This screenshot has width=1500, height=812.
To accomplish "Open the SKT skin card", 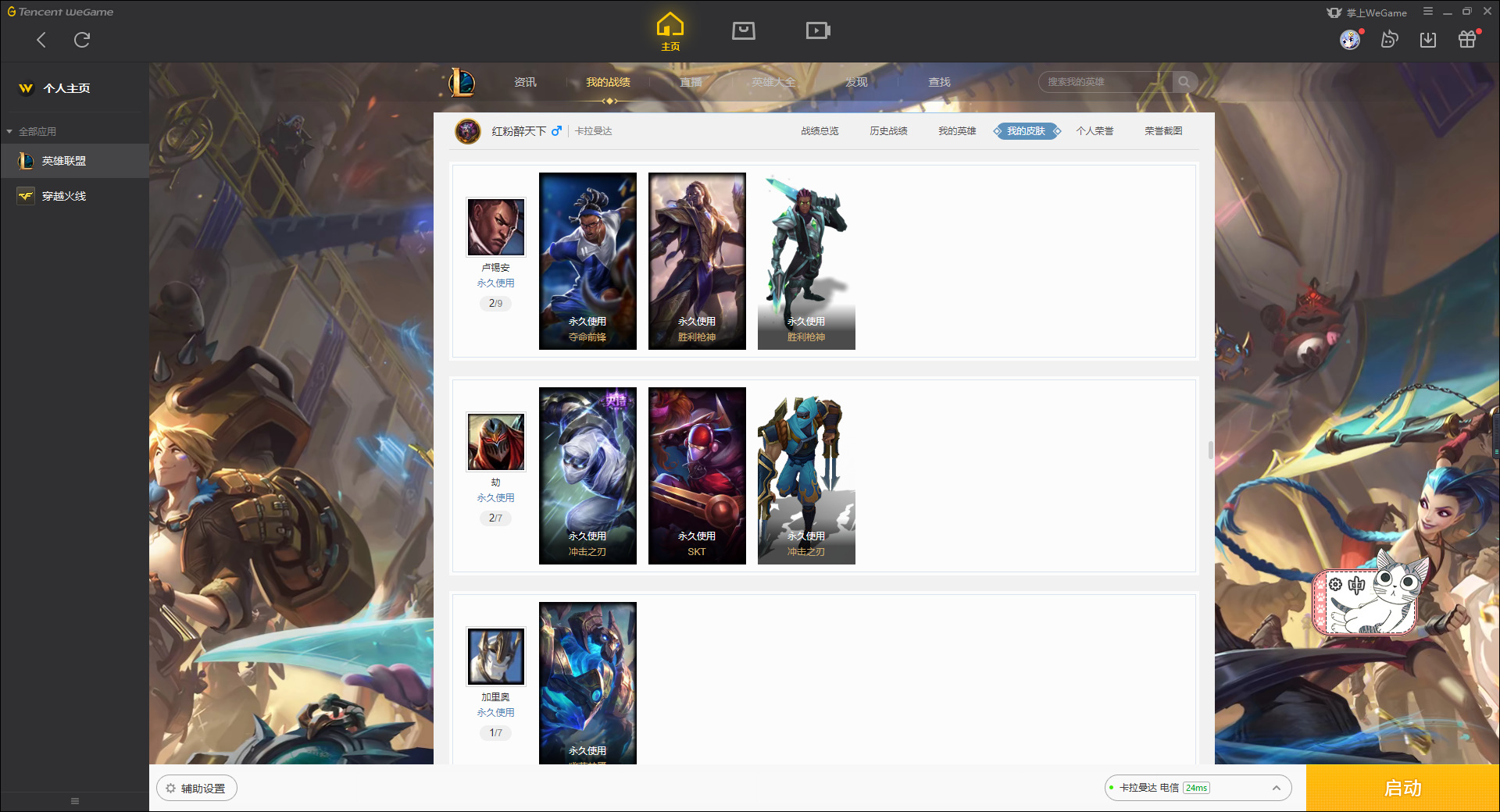I will point(697,475).
